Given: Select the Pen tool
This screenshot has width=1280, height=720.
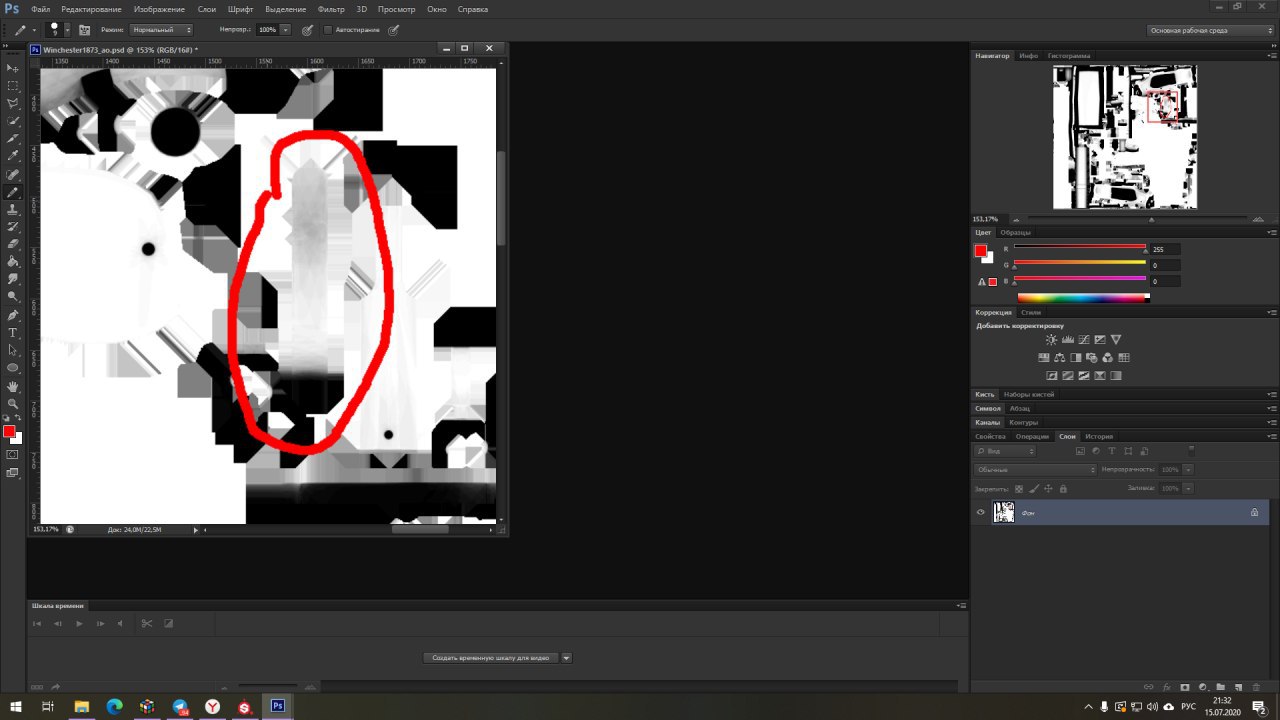Looking at the screenshot, I should [x=13, y=314].
